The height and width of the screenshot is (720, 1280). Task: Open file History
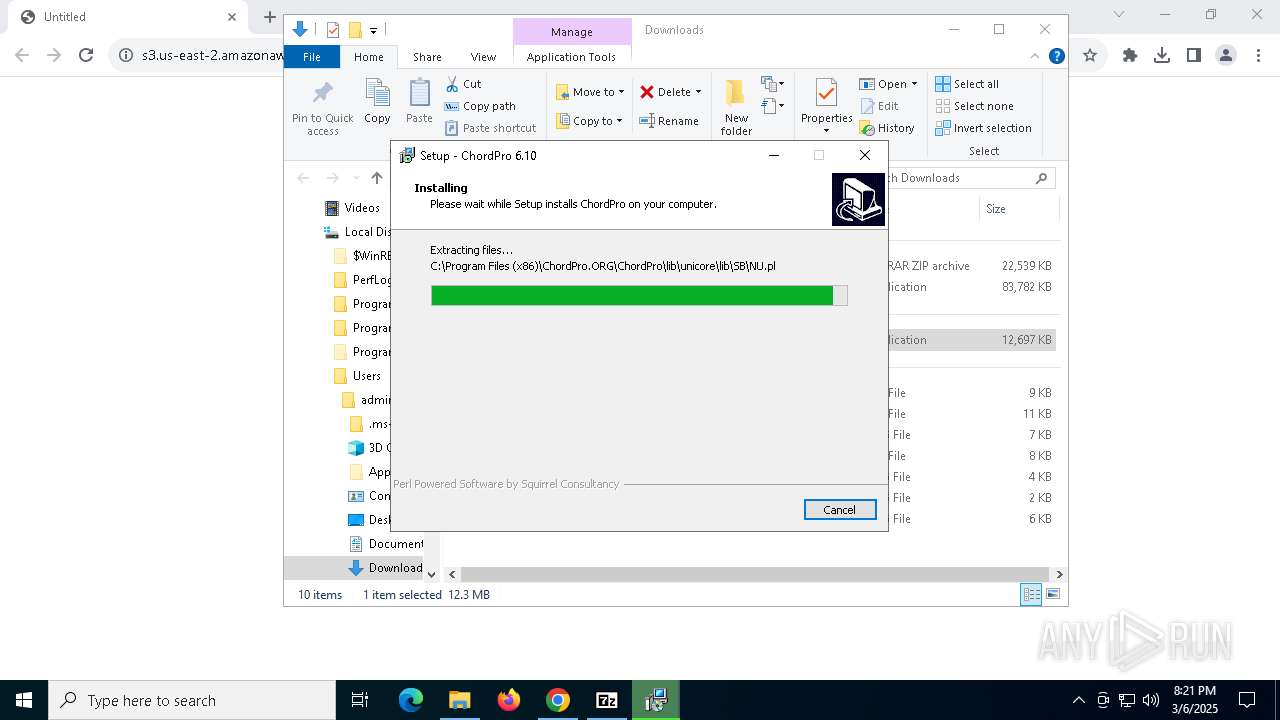(887, 128)
